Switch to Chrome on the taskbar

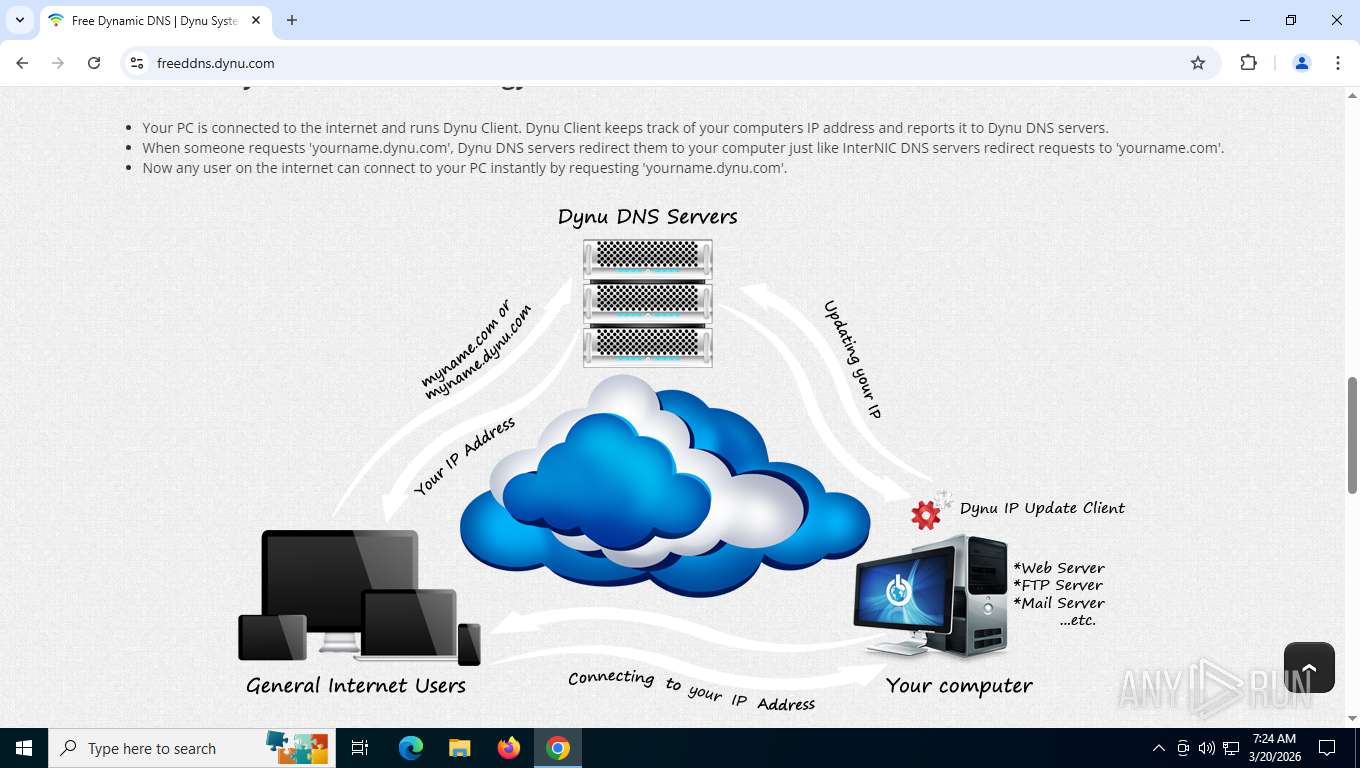tap(558, 748)
